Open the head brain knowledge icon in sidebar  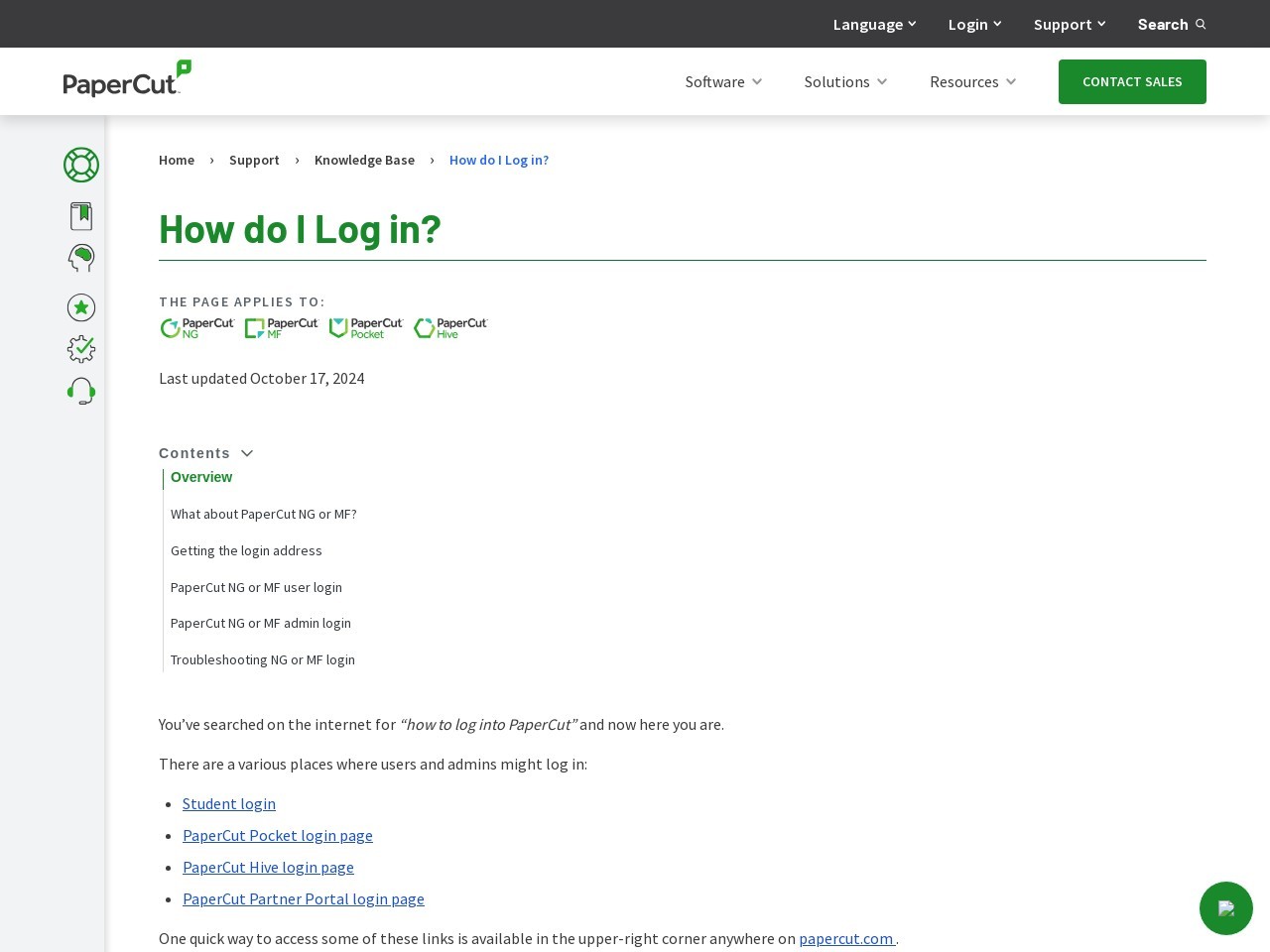[81, 258]
